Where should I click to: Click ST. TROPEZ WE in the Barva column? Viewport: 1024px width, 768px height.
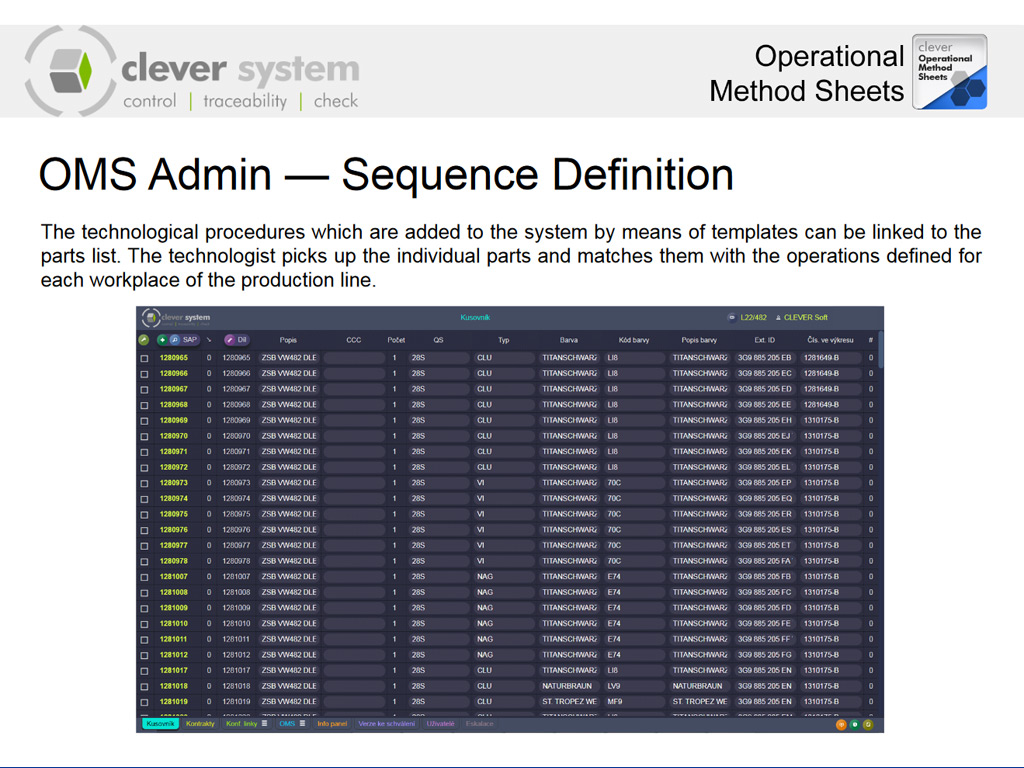pyautogui.click(x=568, y=702)
